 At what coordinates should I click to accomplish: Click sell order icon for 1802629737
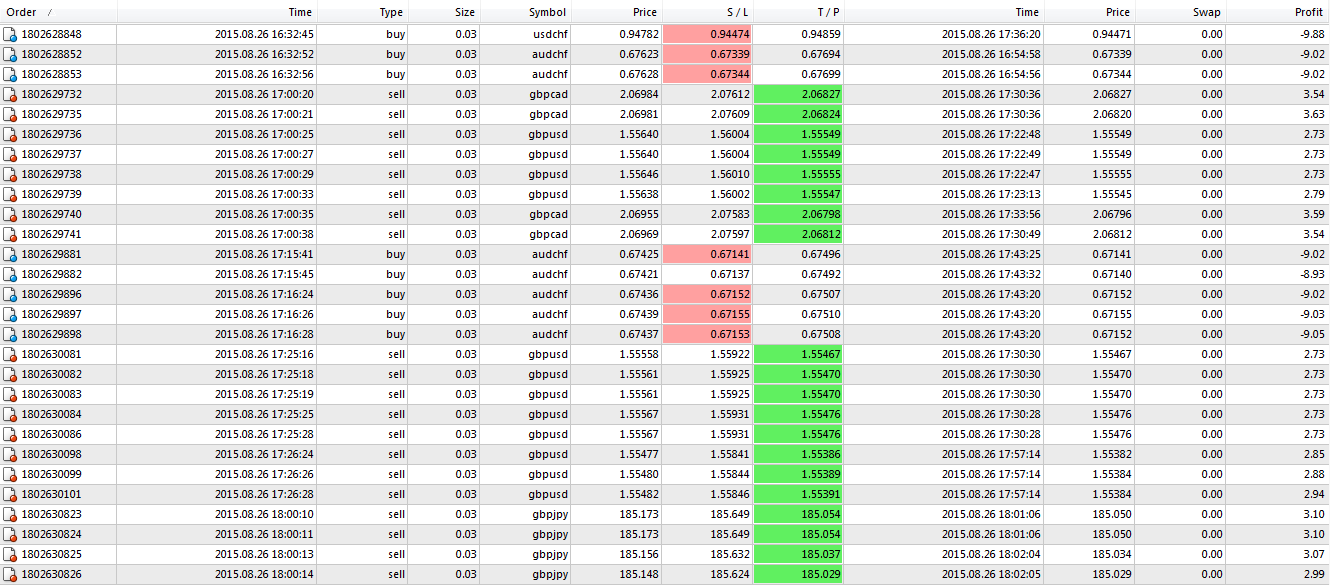(x=10, y=154)
